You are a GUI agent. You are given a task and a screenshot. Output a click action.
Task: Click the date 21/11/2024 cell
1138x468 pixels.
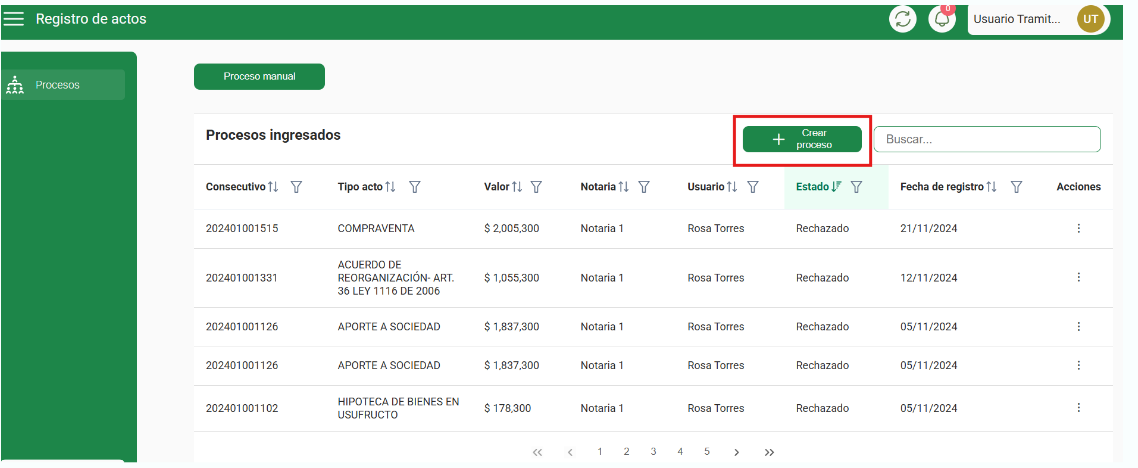point(929,229)
